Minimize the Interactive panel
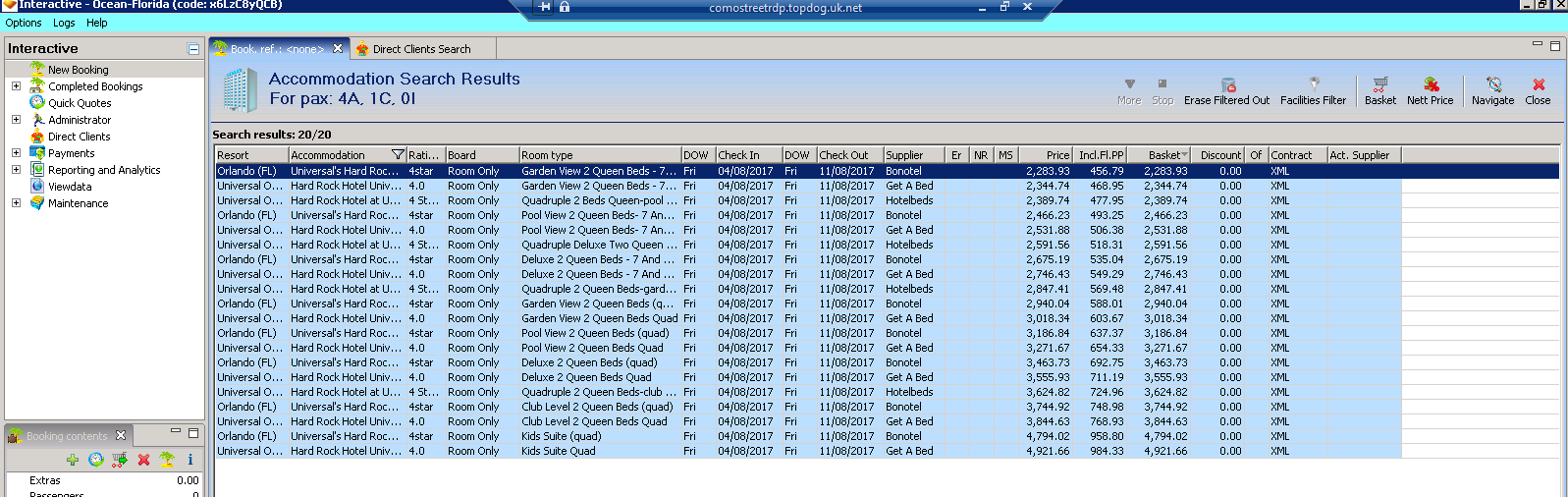The image size is (1568, 497). pyautogui.click(x=193, y=48)
